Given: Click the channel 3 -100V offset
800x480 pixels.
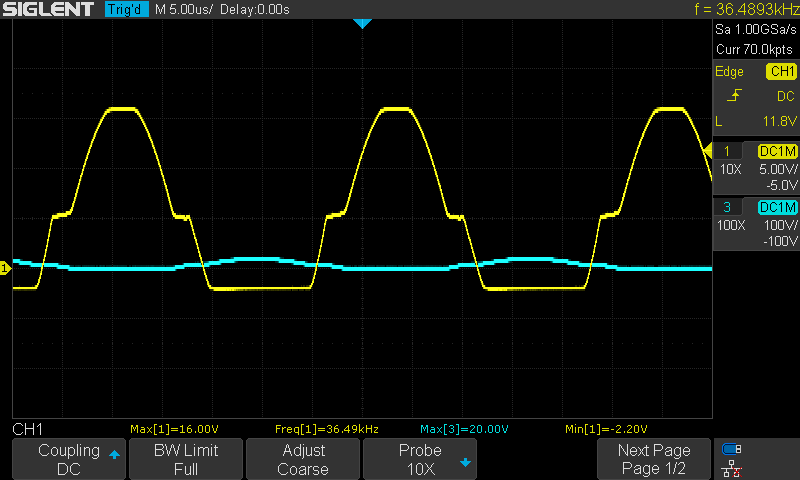Looking at the screenshot, I should click(780, 241).
